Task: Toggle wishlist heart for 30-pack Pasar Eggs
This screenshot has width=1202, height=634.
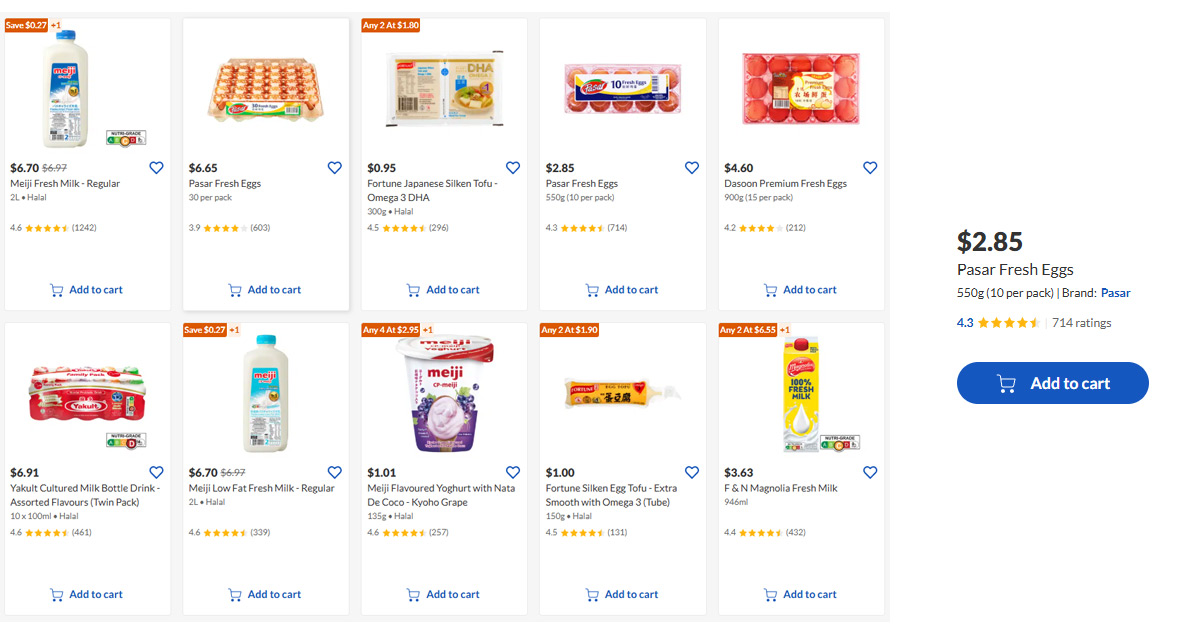Action: coord(335,168)
